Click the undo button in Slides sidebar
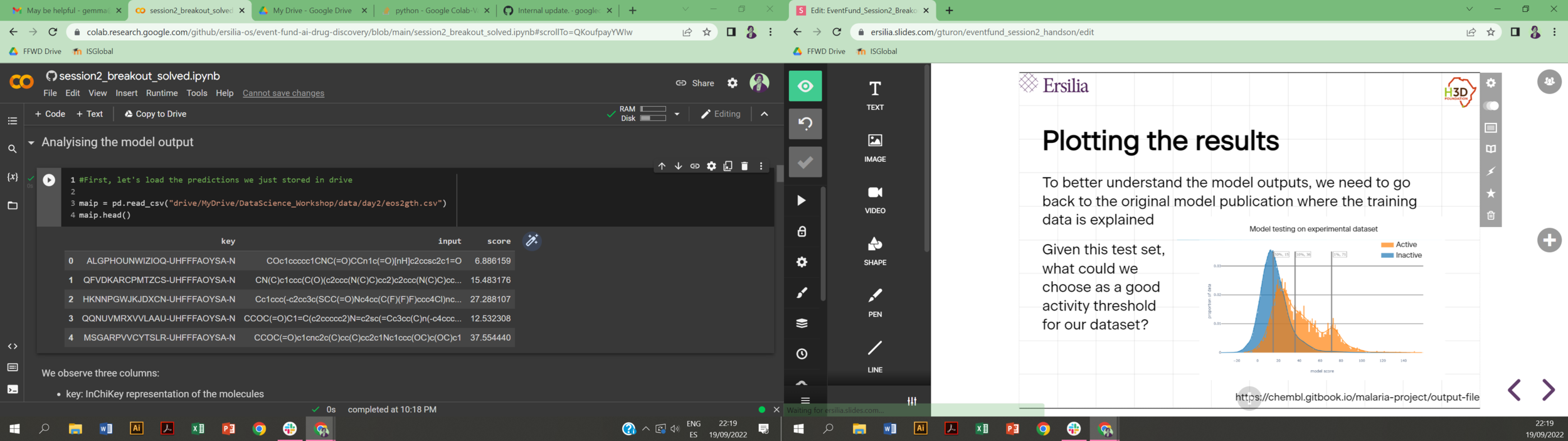 coord(805,124)
